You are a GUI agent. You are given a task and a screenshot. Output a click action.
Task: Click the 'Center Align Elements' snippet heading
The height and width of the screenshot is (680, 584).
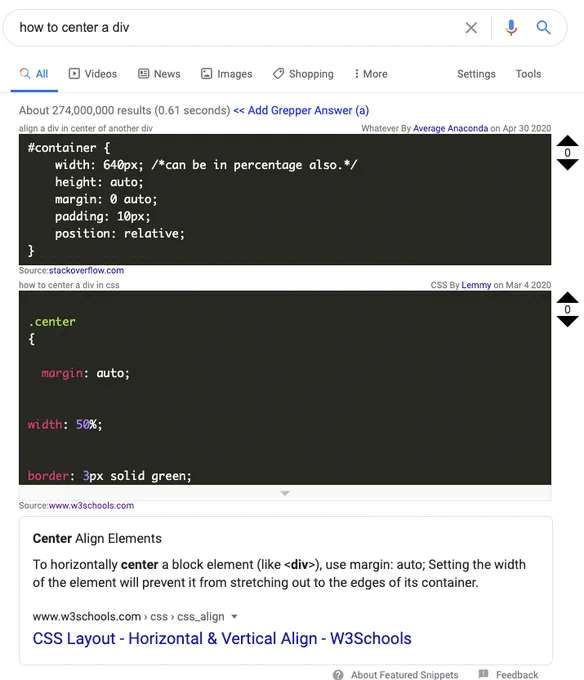[x=97, y=538]
